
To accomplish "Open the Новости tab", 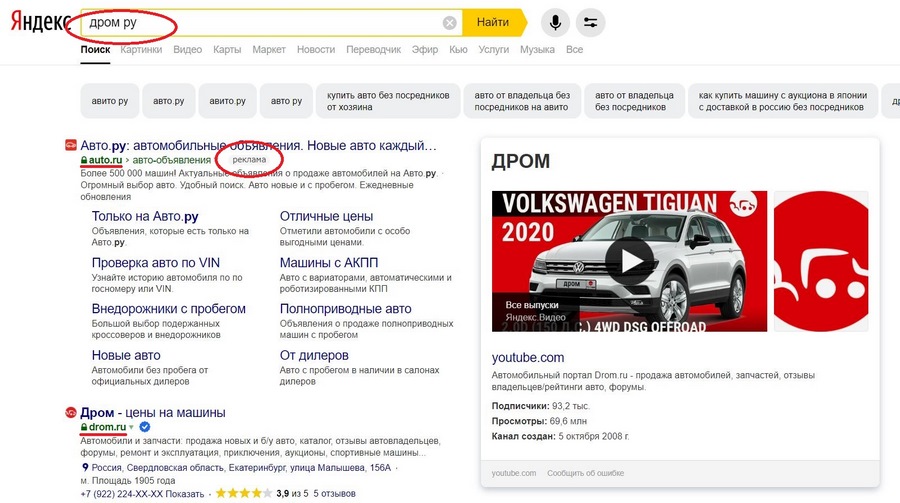I will click(316, 49).
